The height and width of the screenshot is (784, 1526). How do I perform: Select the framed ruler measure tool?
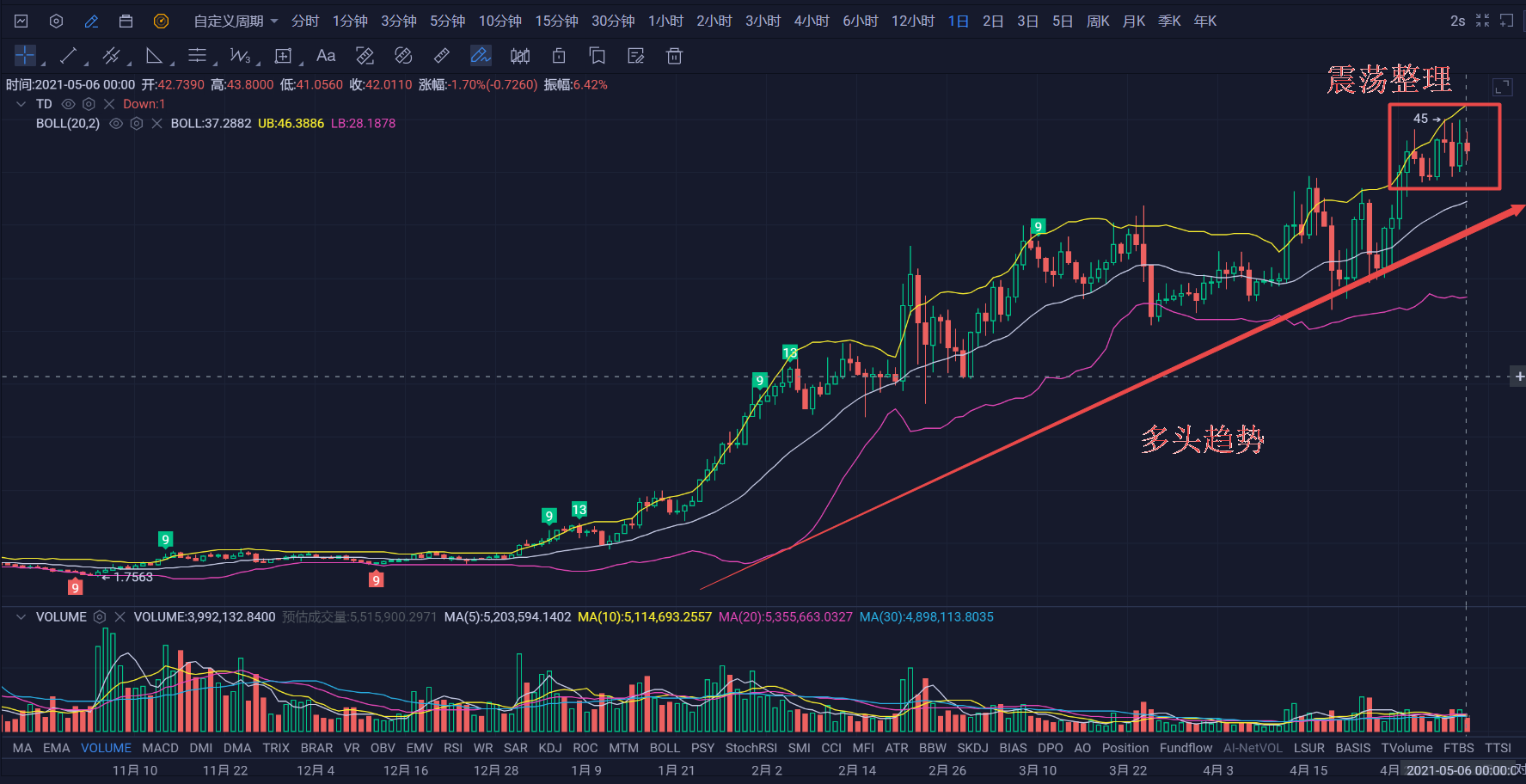coord(365,56)
